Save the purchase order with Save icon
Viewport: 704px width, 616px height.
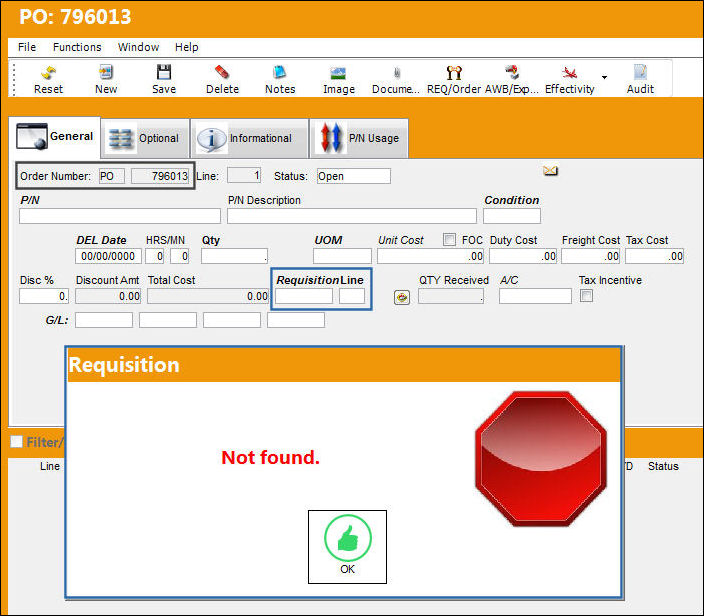click(164, 72)
